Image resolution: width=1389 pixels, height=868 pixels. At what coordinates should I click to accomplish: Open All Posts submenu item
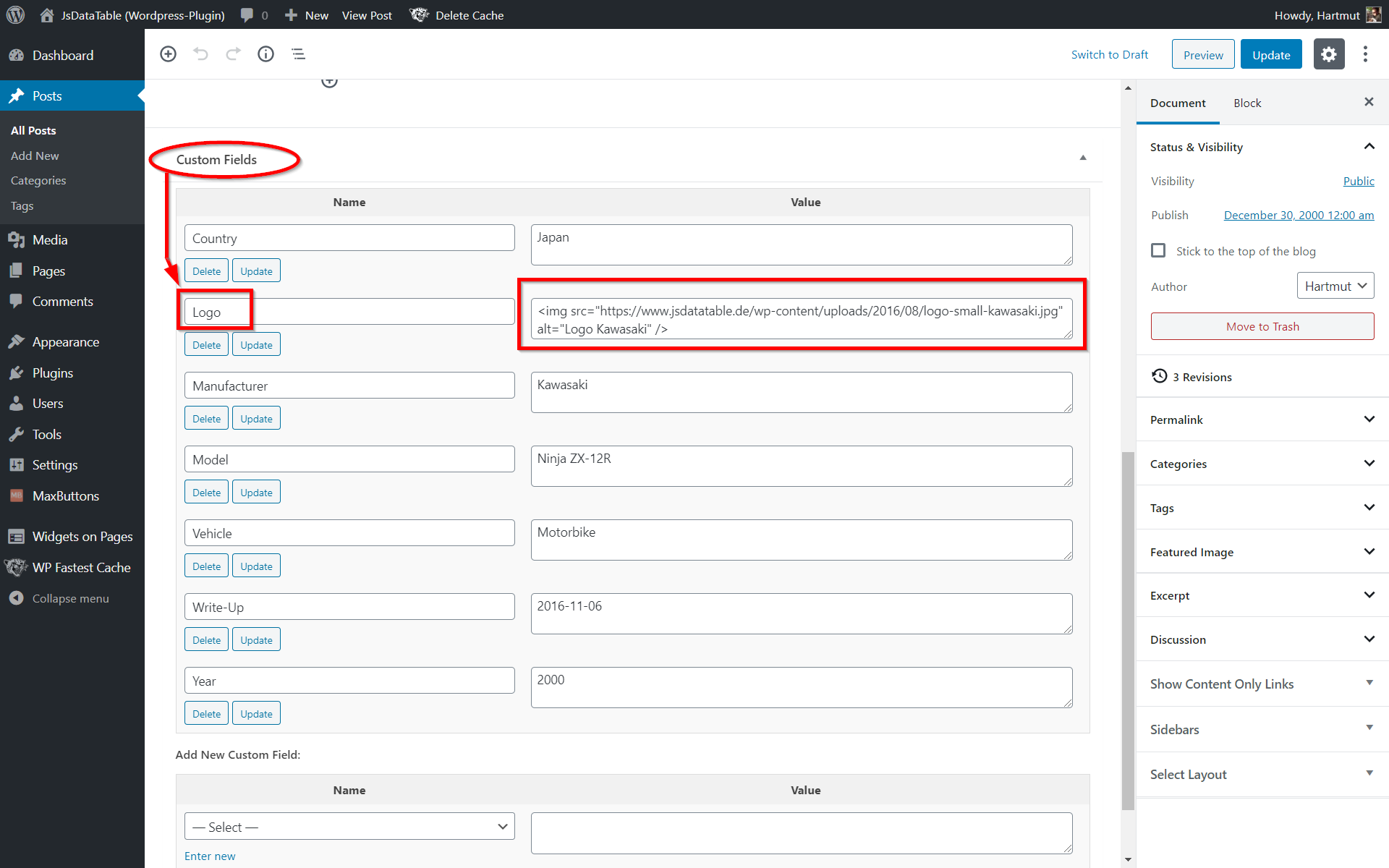coord(33,130)
